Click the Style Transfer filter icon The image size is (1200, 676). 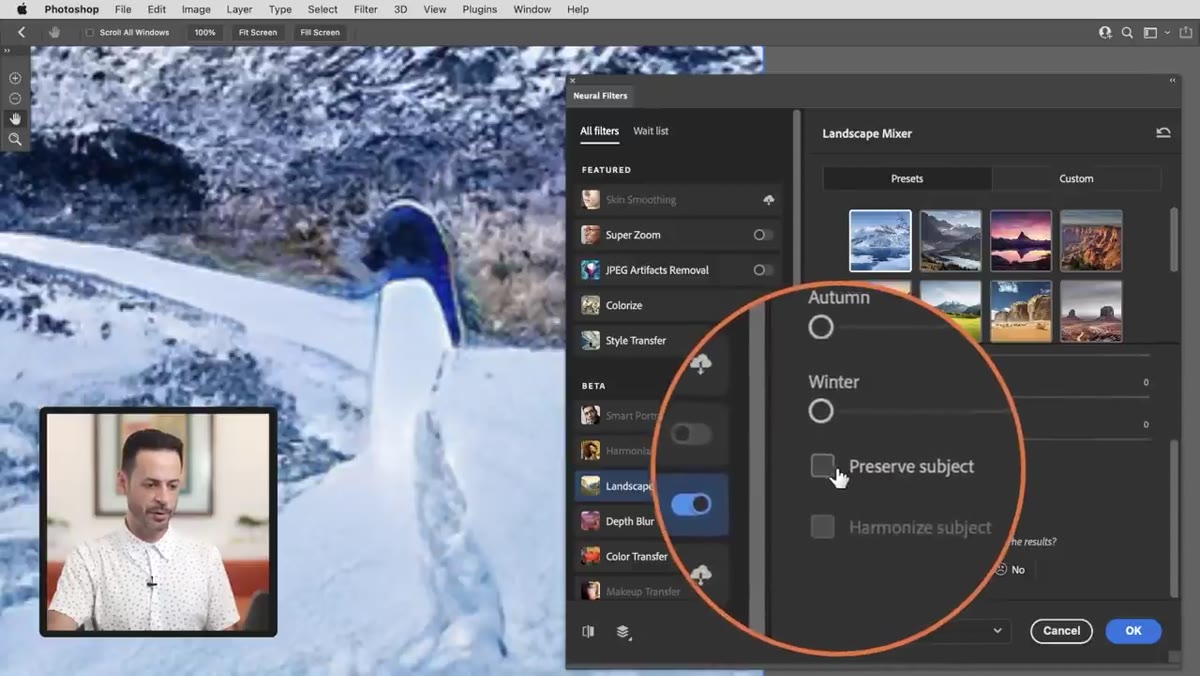[x=591, y=340]
